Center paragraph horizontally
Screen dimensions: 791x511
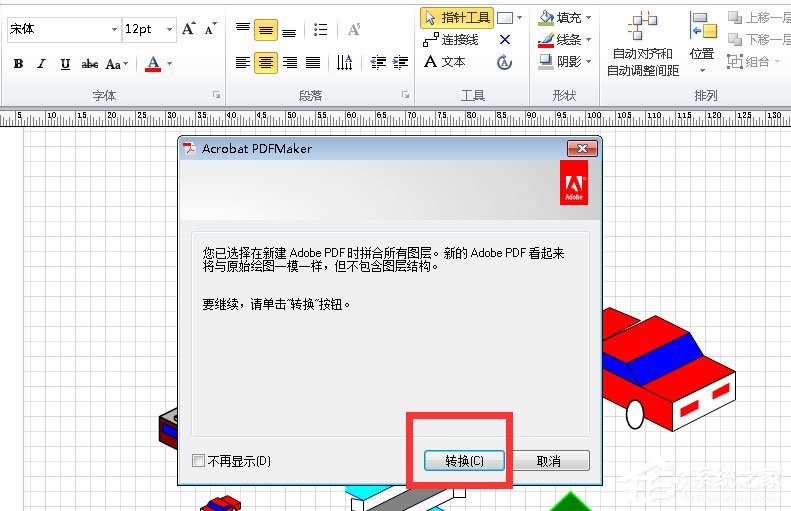pyautogui.click(x=266, y=63)
